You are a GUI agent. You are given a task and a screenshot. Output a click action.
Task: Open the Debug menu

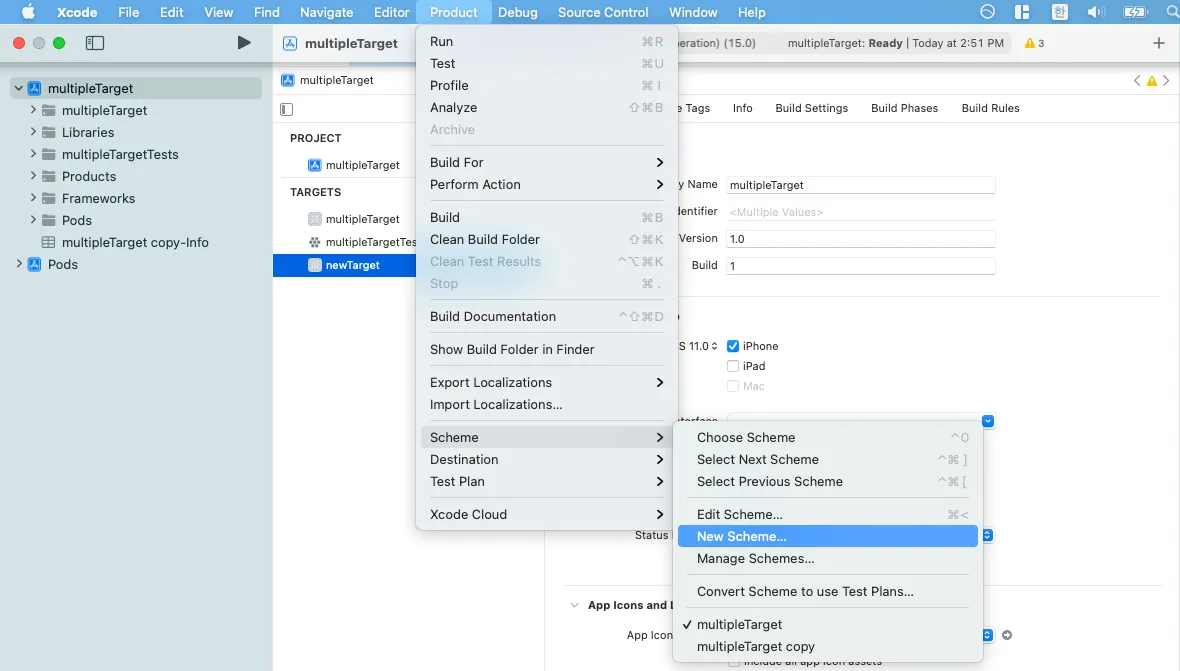(x=518, y=12)
